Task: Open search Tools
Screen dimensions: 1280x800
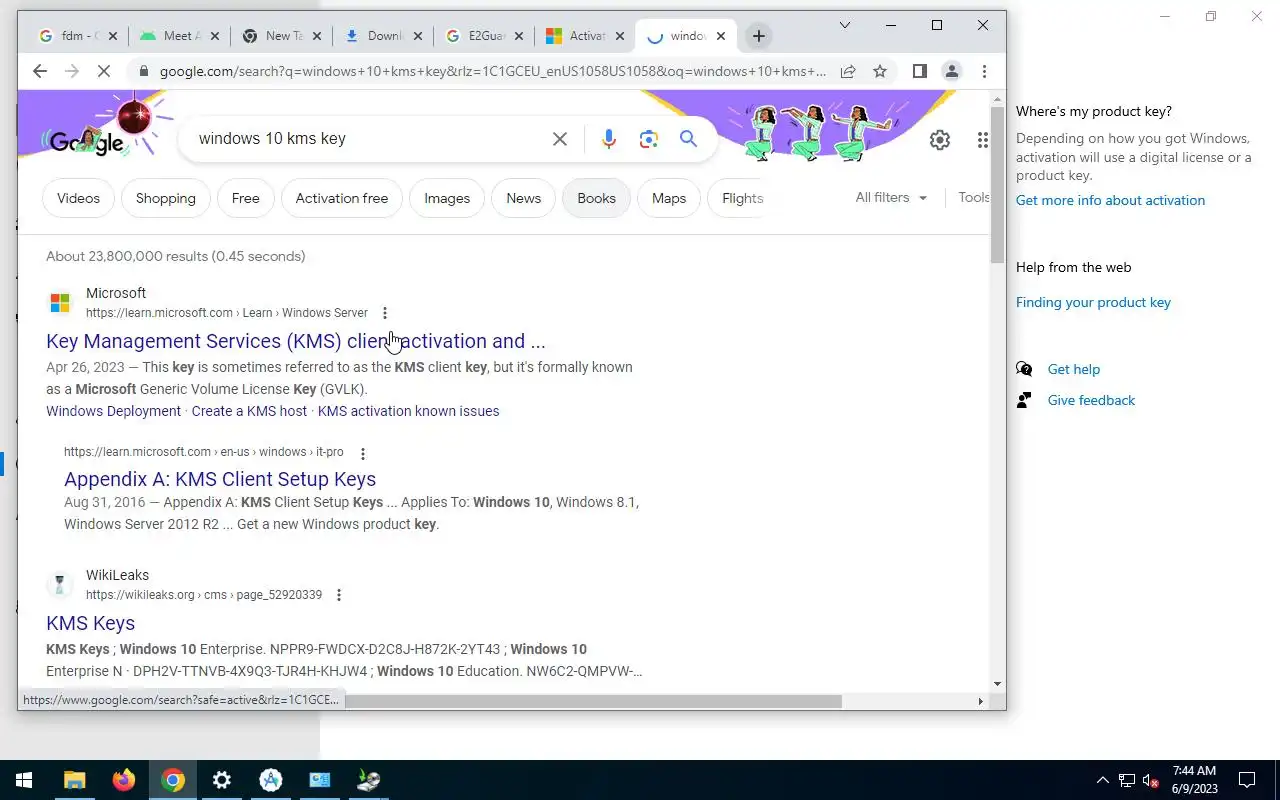Action: (974, 197)
